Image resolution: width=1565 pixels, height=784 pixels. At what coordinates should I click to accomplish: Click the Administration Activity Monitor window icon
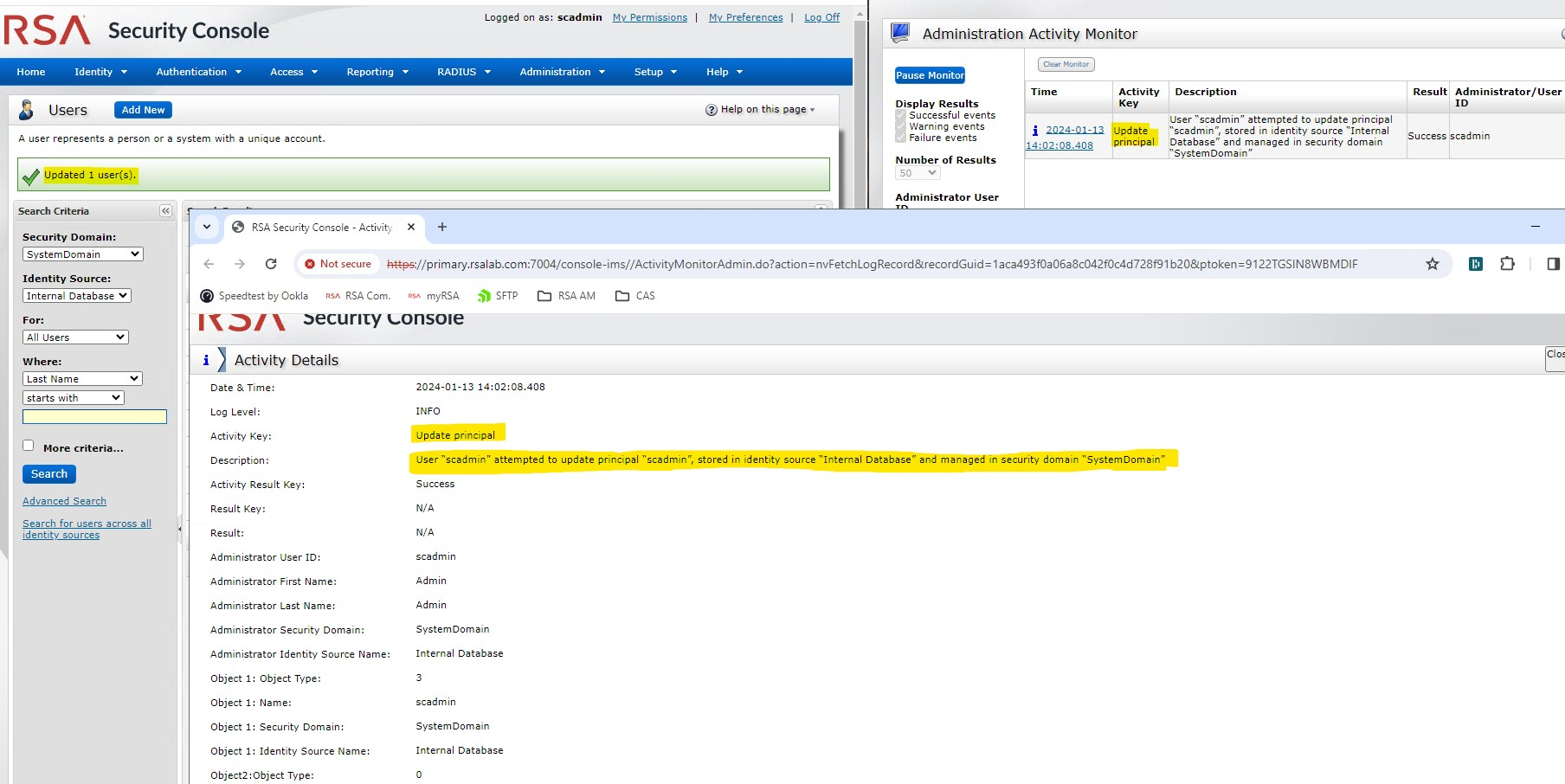[900, 32]
